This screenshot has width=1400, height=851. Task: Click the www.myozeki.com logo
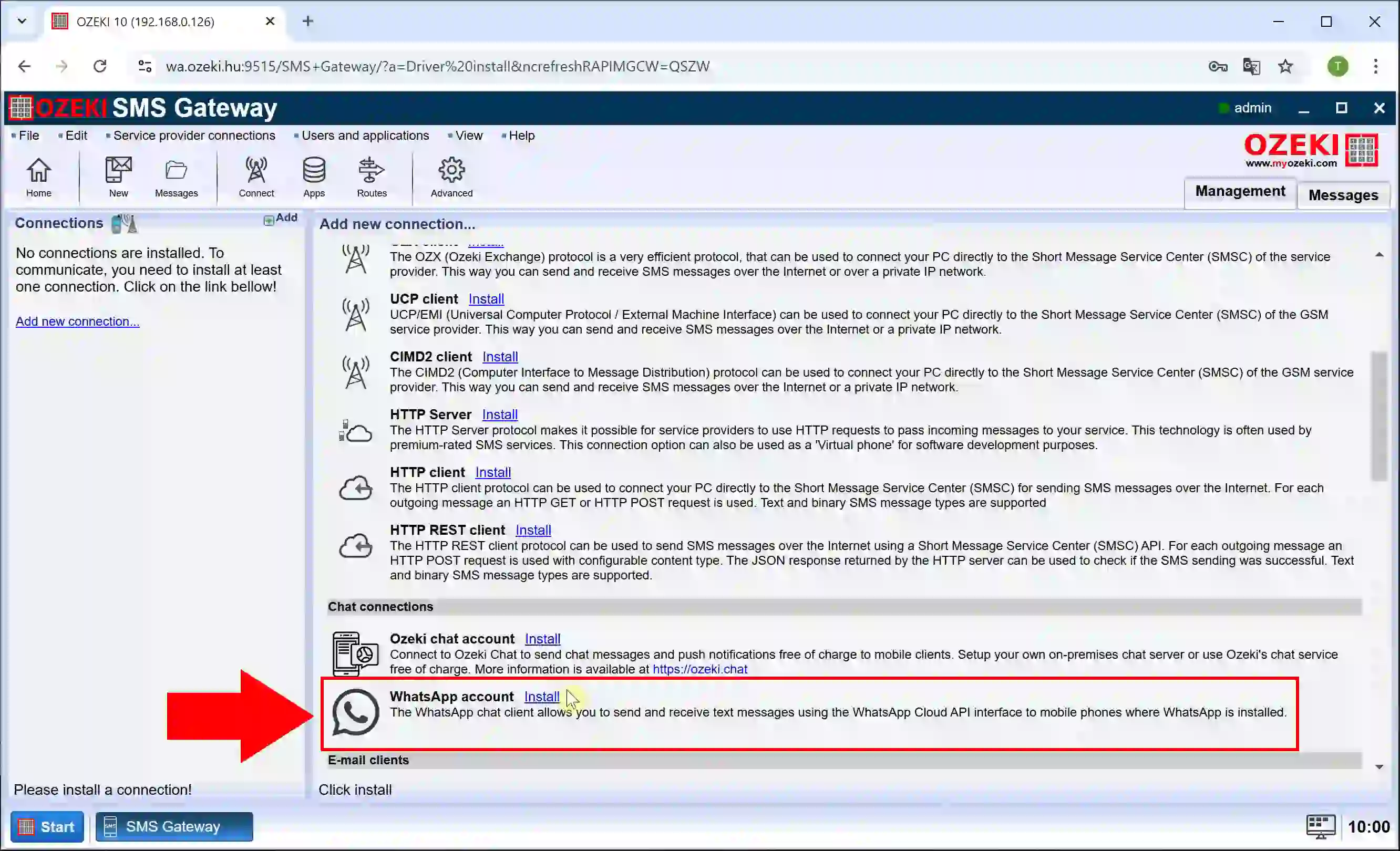1311,151
